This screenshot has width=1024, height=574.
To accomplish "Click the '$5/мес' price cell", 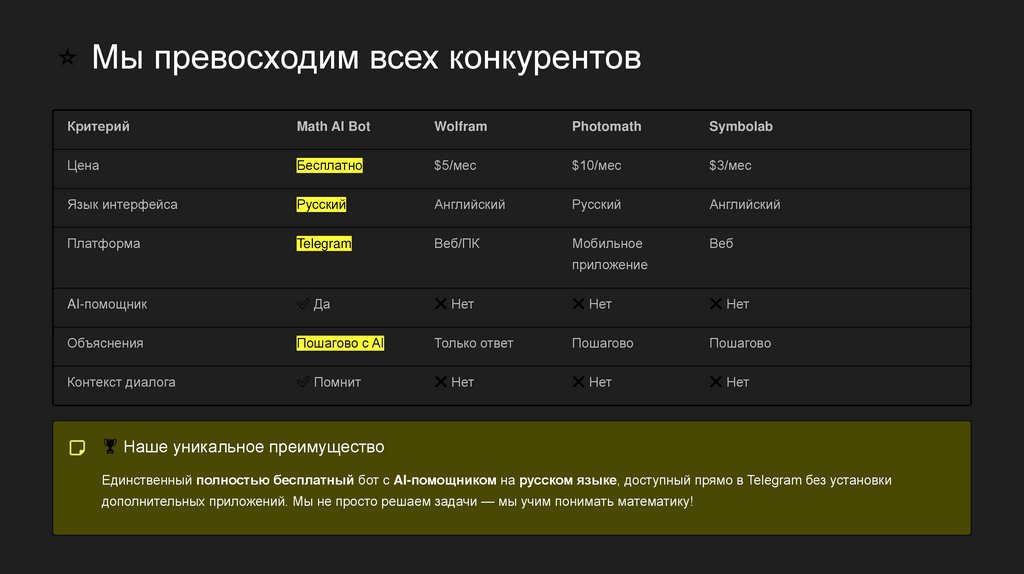I will pyautogui.click(x=455, y=166).
